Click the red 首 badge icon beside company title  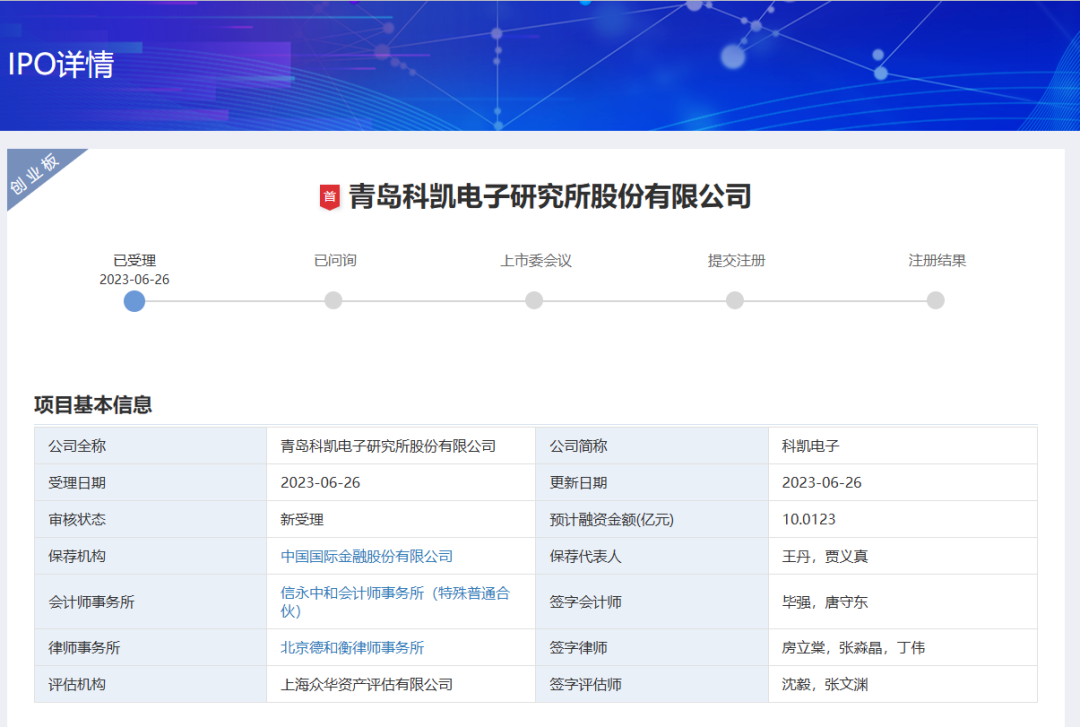pos(330,197)
